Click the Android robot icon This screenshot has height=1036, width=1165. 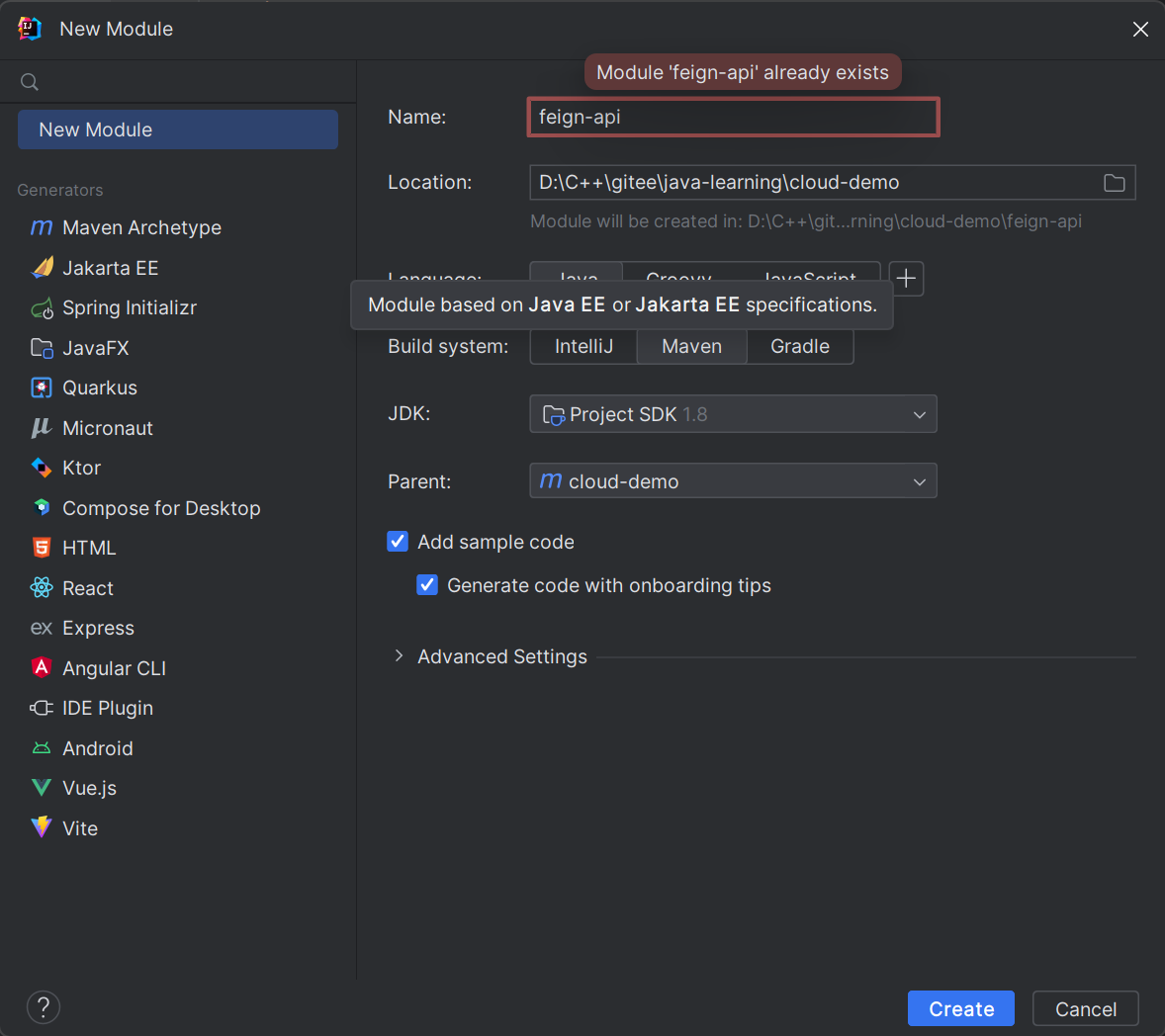[42, 748]
